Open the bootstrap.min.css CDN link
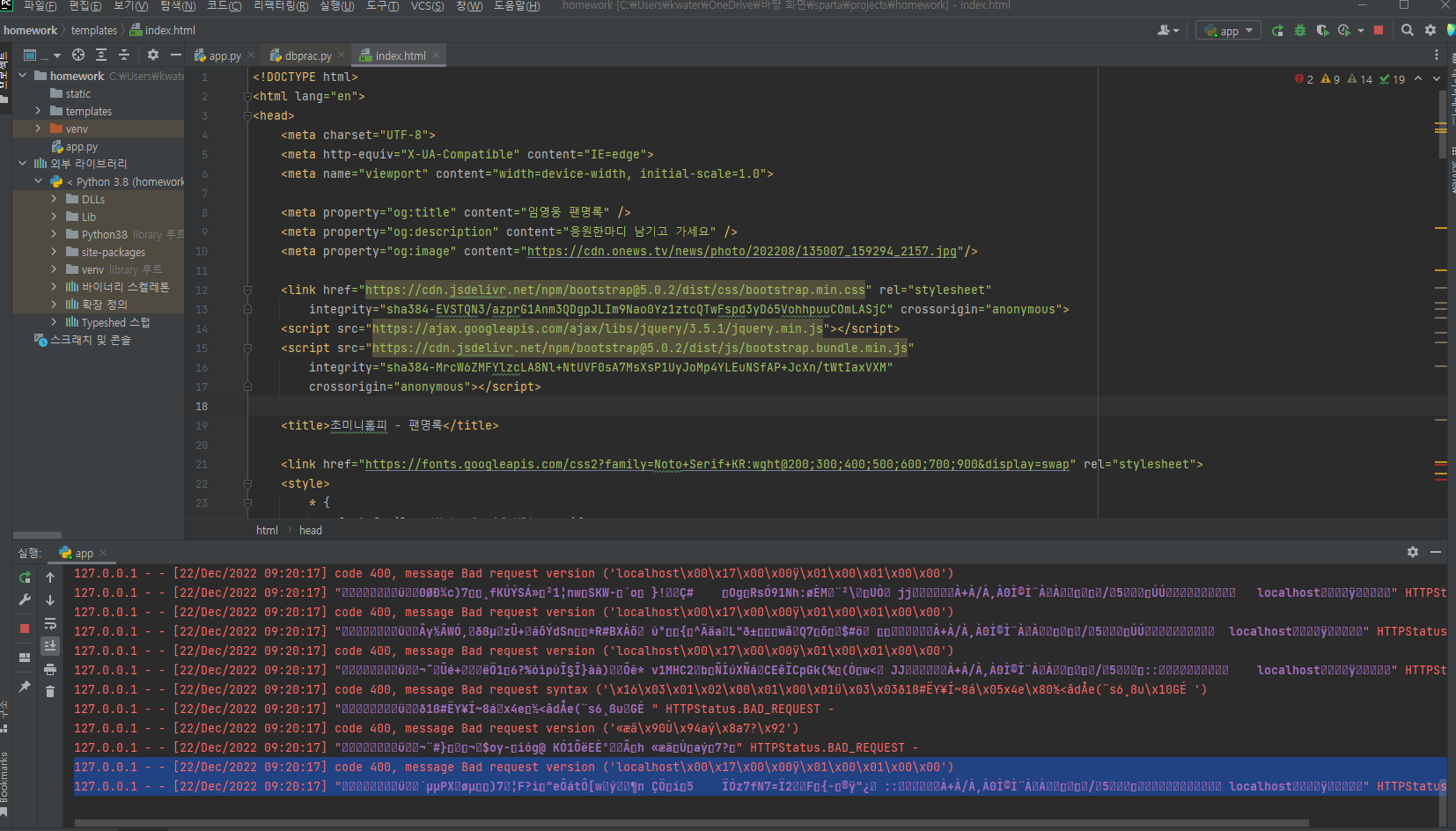 pos(615,290)
